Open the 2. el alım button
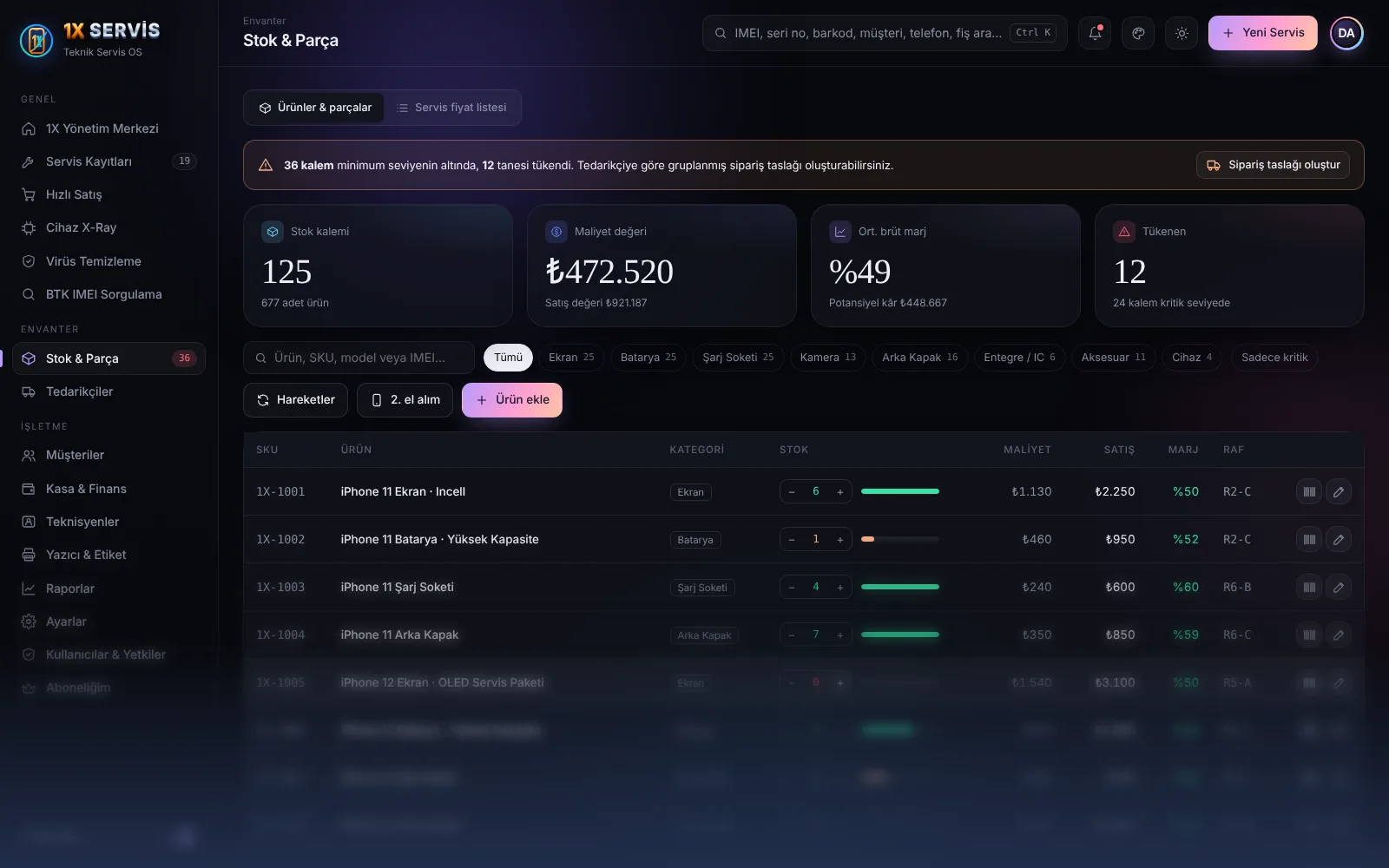 (405, 400)
